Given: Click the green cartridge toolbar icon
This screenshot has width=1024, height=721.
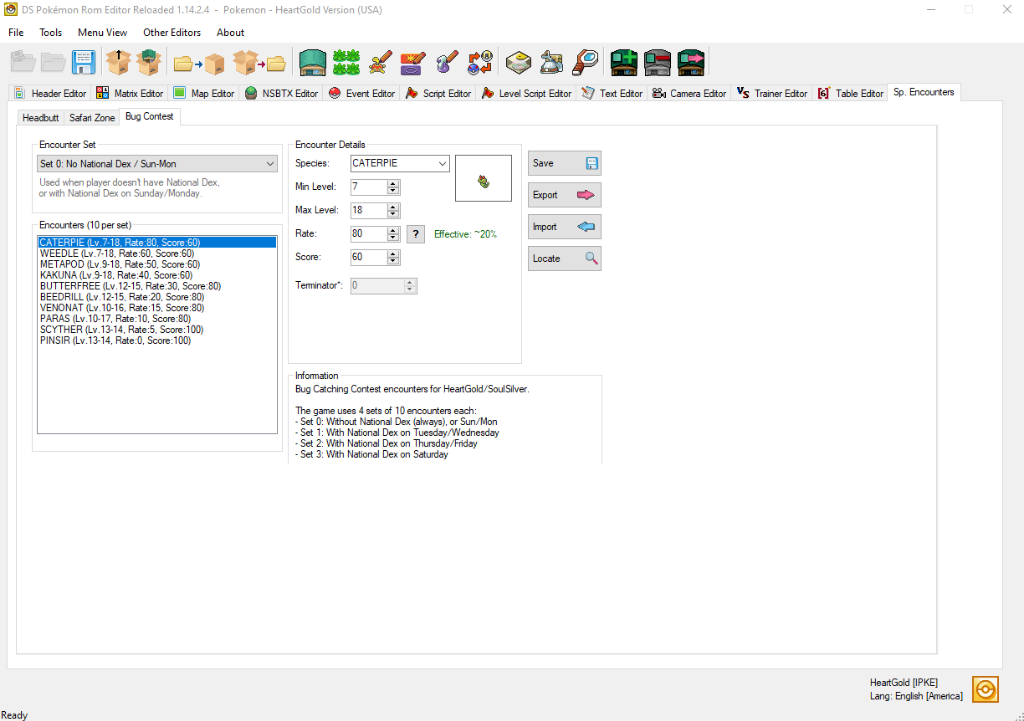Looking at the screenshot, I should pos(623,62).
